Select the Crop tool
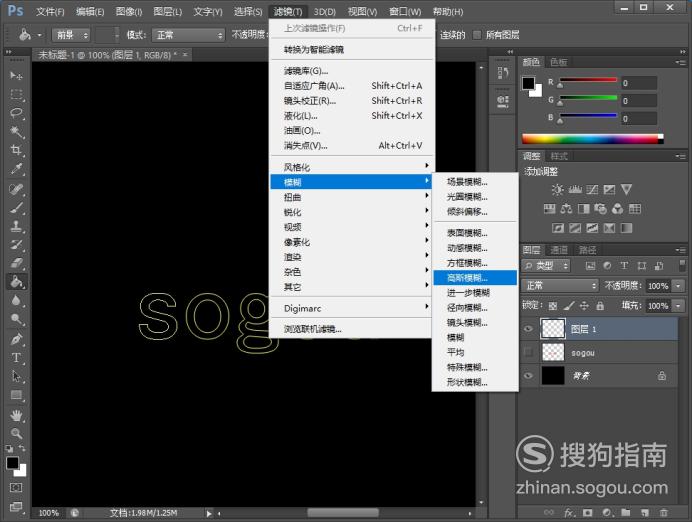This screenshot has height=522, width=692. 16,150
